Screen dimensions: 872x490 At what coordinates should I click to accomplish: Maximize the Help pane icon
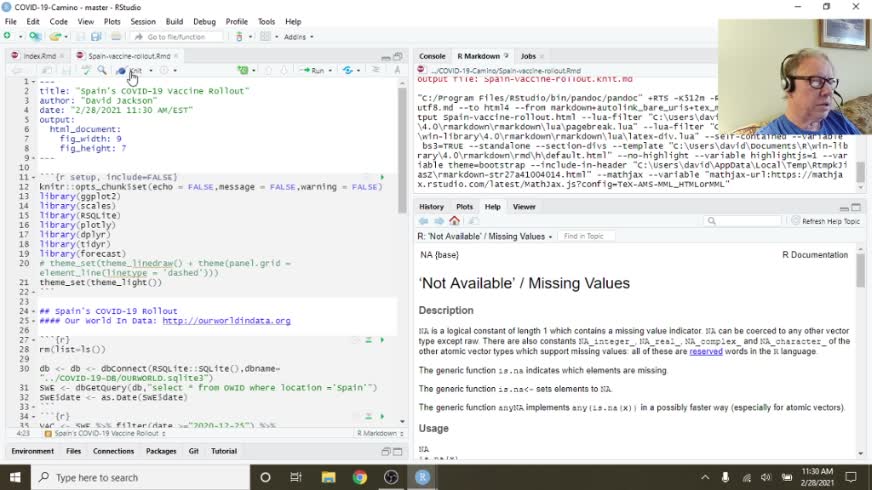coord(856,207)
